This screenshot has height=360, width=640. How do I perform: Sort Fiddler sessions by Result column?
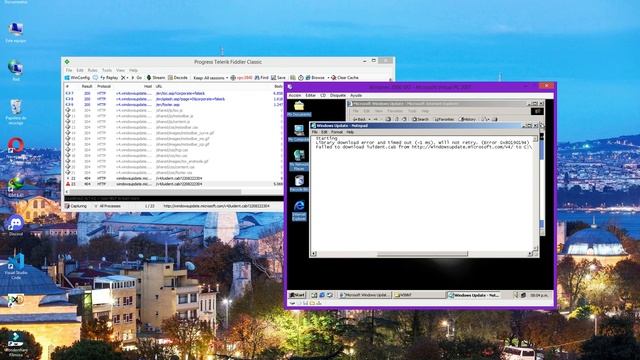pos(87,87)
